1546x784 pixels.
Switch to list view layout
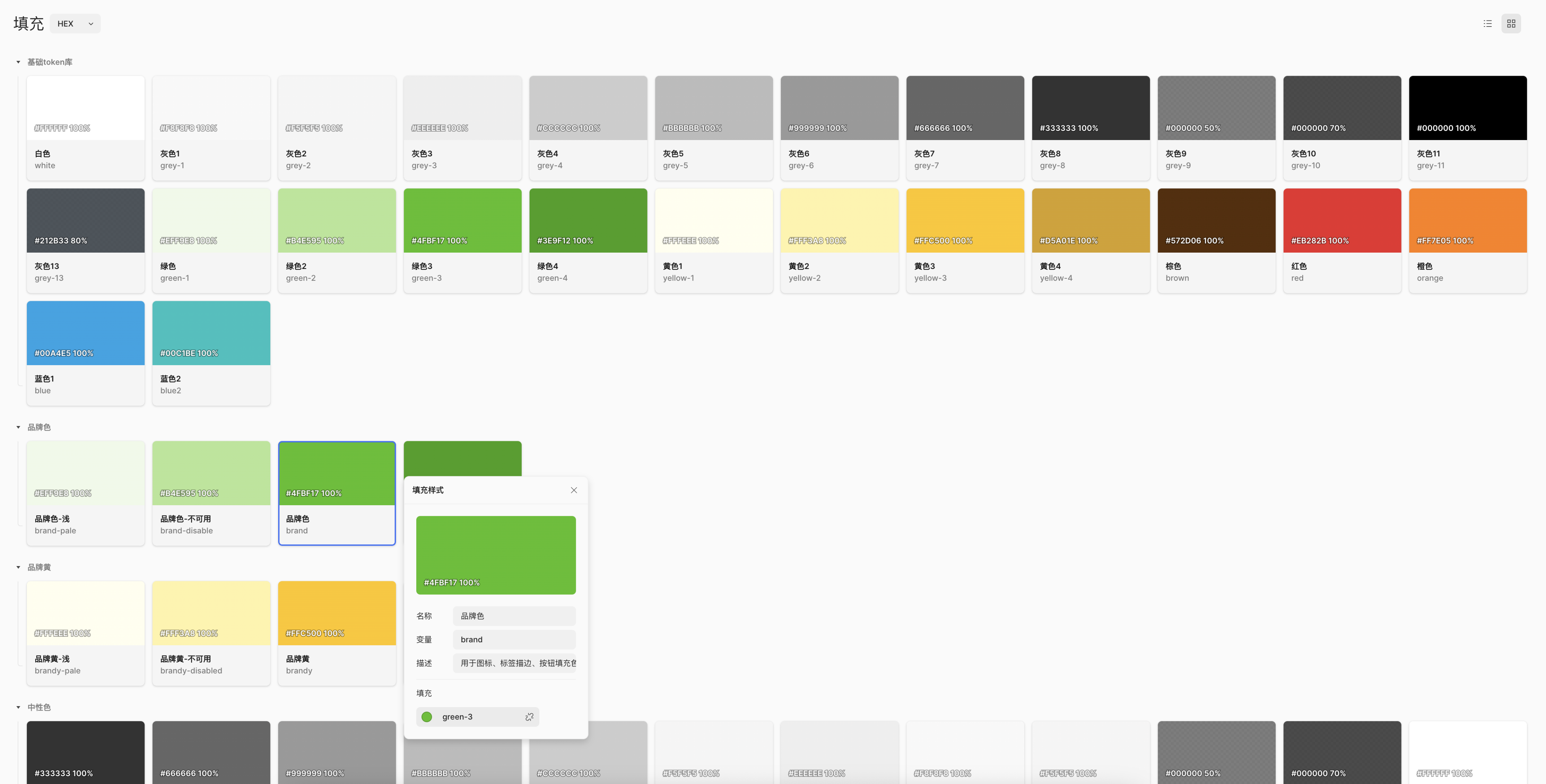tap(1487, 23)
